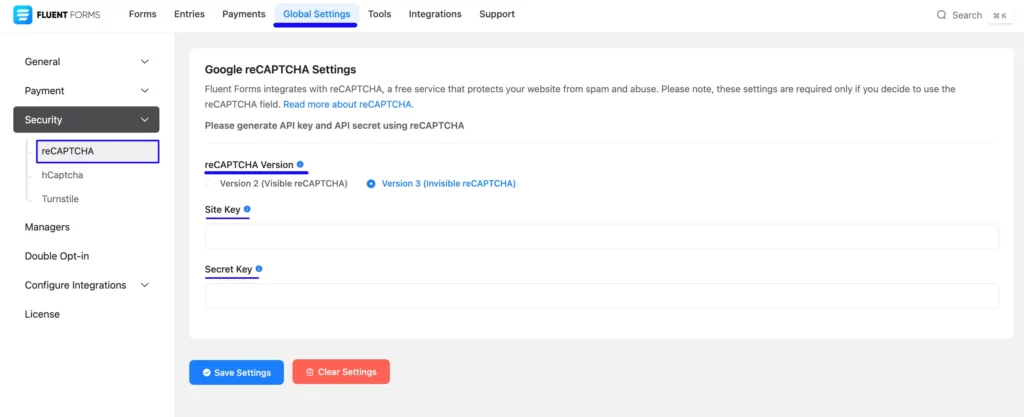Select Version 2 (Visible reCAPTCHA) radio
The width and height of the screenshot is (1024, 417).
coord(210,184)
